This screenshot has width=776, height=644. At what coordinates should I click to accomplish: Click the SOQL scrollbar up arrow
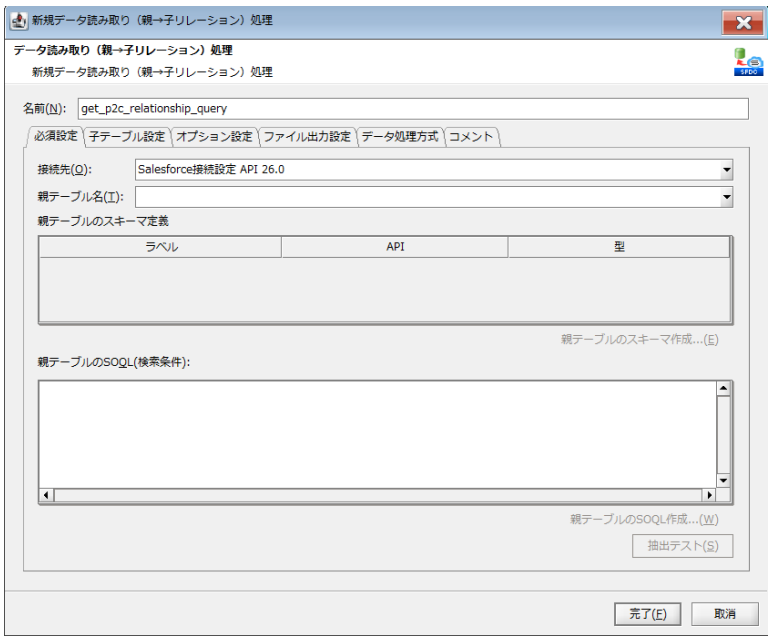[724, 389]
